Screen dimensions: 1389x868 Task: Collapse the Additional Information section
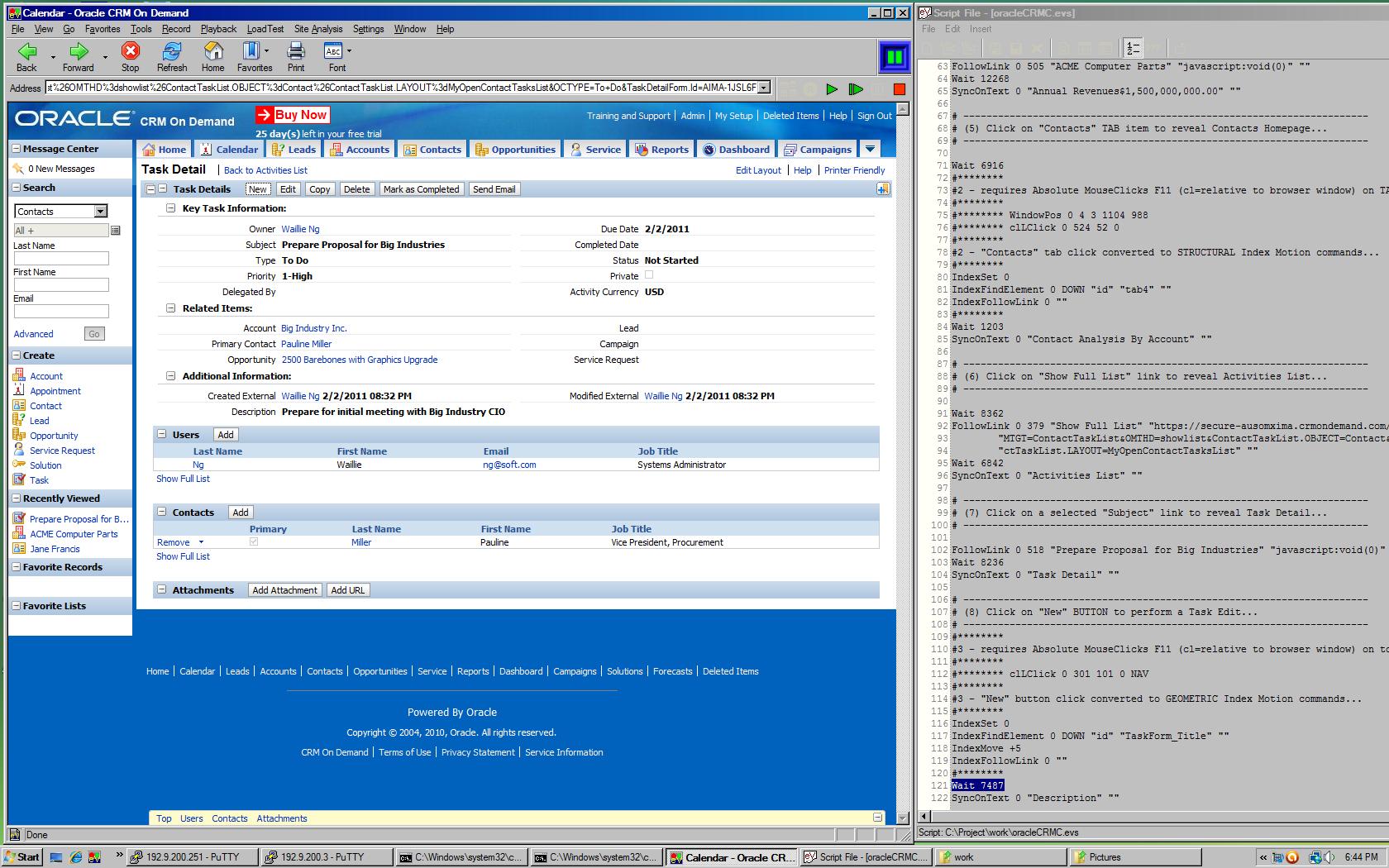coord(170,376)
